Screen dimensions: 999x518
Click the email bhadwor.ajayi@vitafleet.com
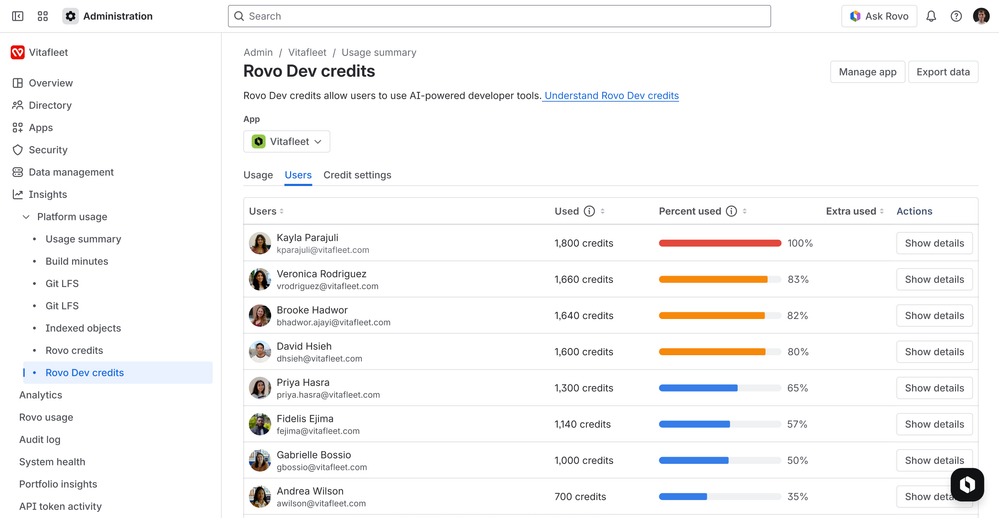point(333,322)
